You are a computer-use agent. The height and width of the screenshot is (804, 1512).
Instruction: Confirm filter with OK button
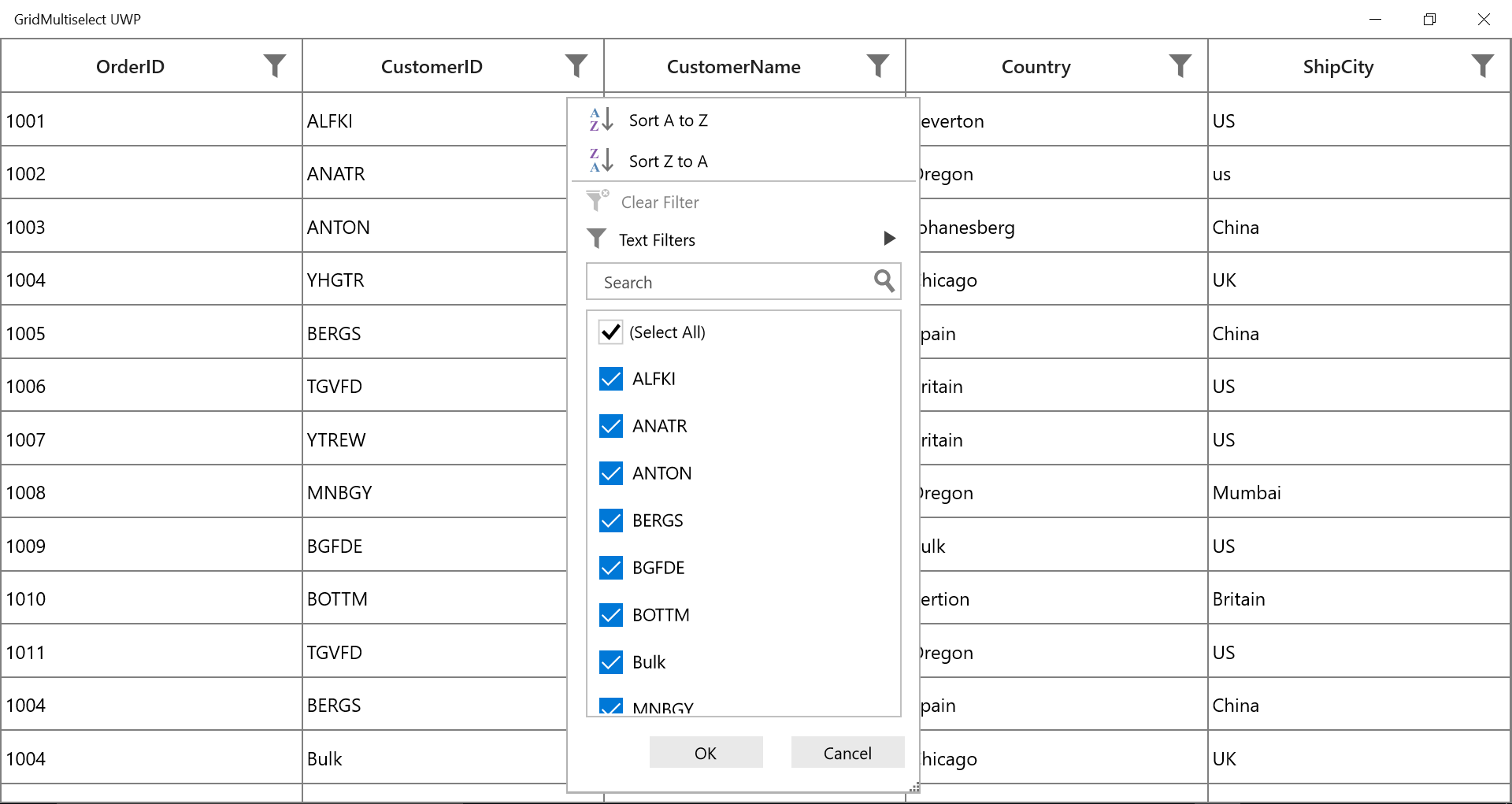point(706,753)
